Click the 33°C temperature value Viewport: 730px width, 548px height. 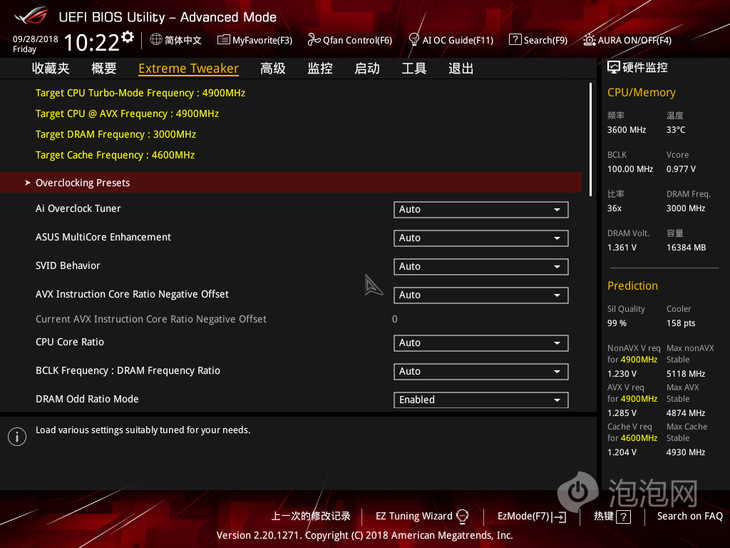[x=676, y=130]
